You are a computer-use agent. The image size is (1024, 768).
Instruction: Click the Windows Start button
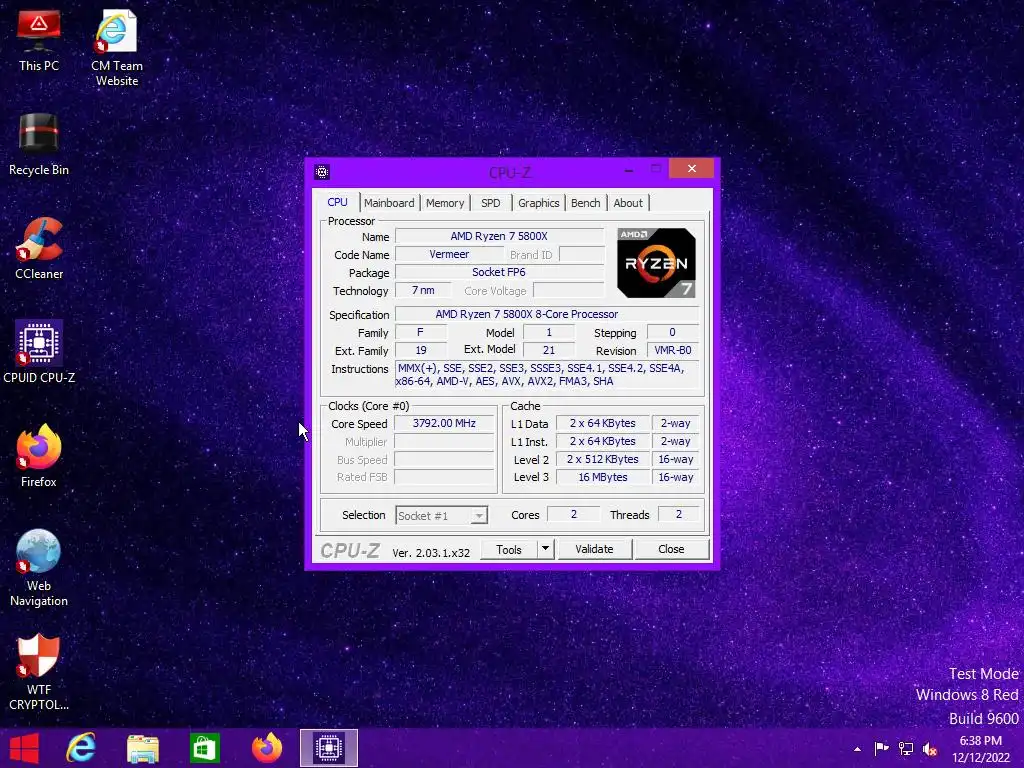24,748
